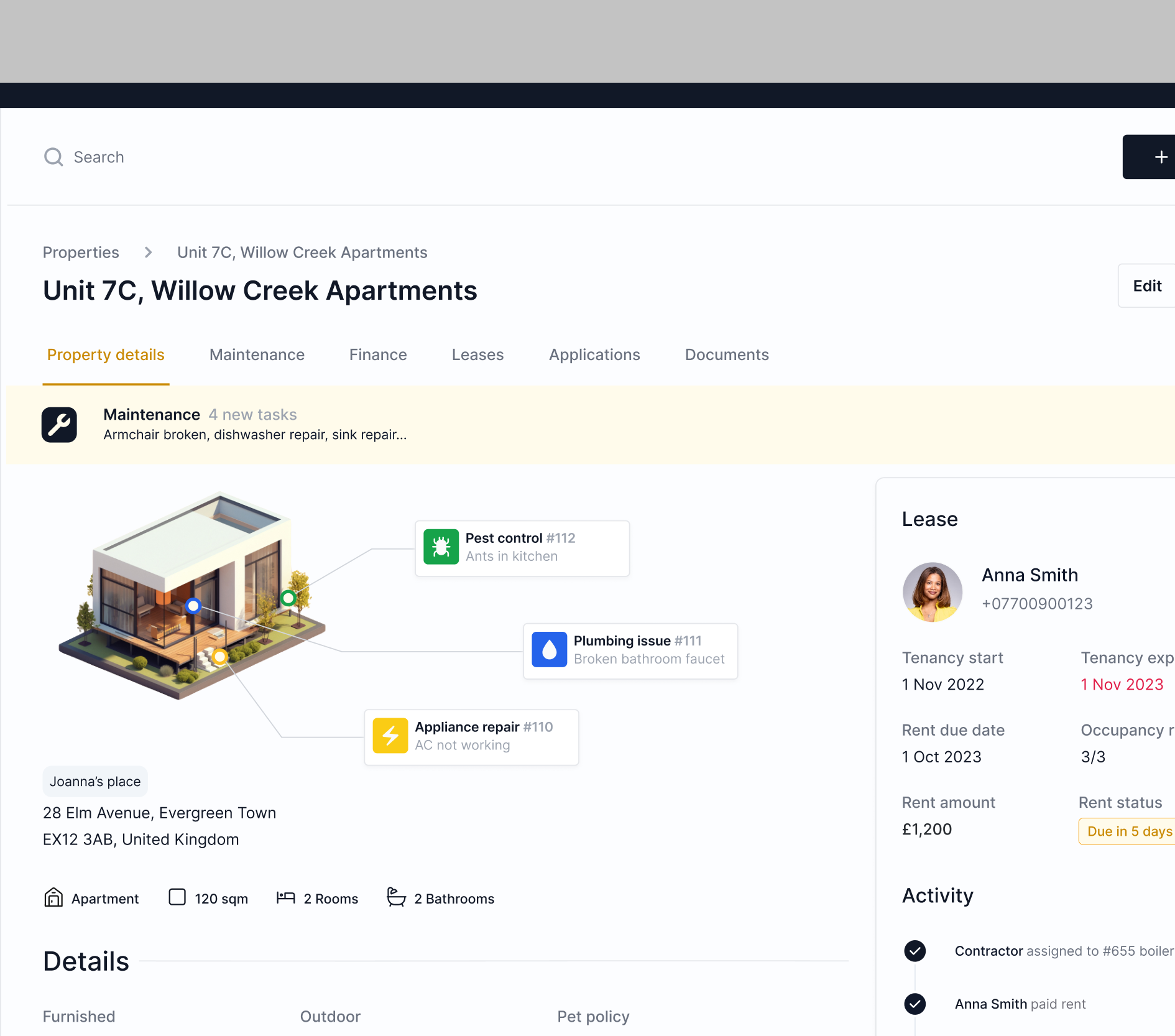Click the address line 28 Elm Avenue, Evergreen Town

tap(159, 812)
